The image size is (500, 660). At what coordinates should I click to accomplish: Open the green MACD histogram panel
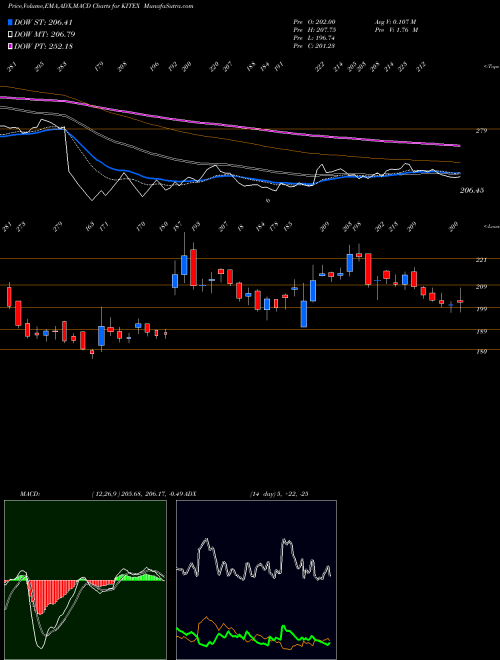tap(85, 580)
